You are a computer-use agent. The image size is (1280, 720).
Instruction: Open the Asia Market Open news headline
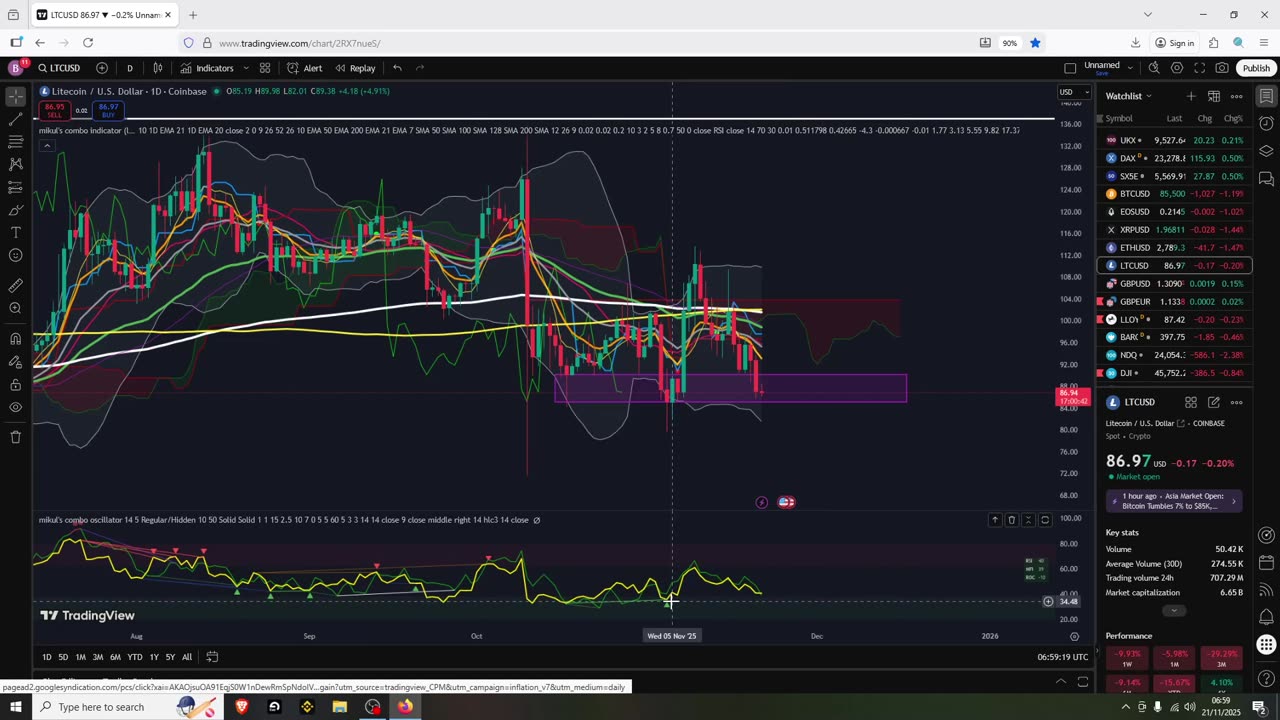pyautogui.click(x=1174, y=501)
